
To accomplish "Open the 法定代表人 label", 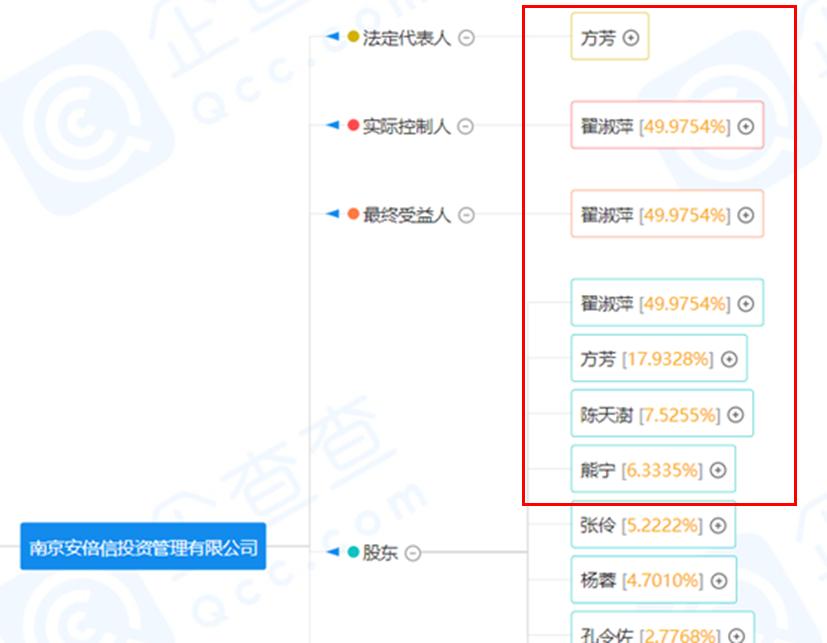I will (x=407, y=38).
